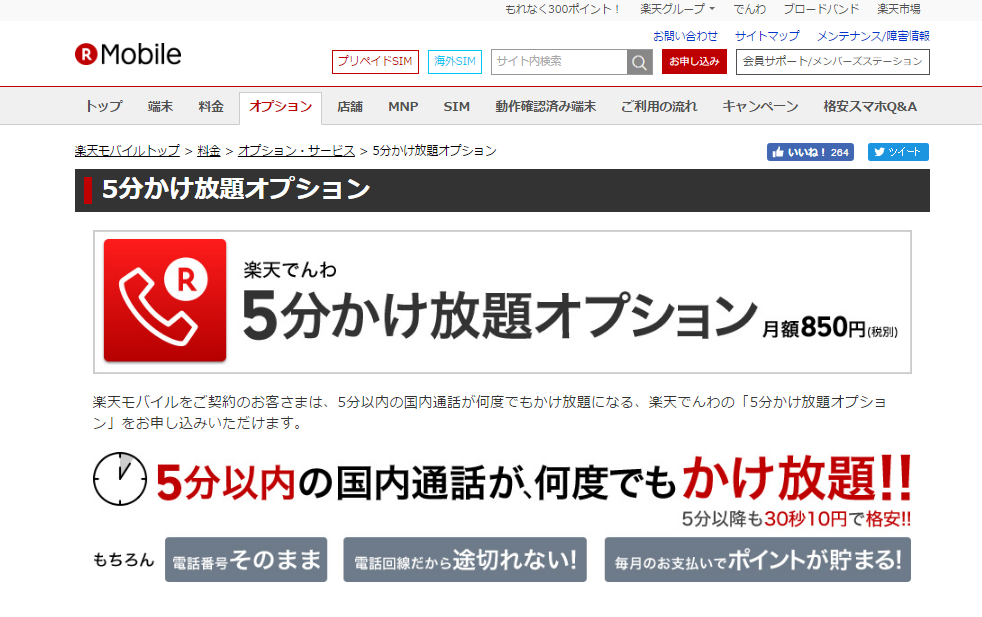Click the red phone app icon
Image resolution: width=982 pixels, height=617 pixels.
pyautogui.click(x=165, y=300)
